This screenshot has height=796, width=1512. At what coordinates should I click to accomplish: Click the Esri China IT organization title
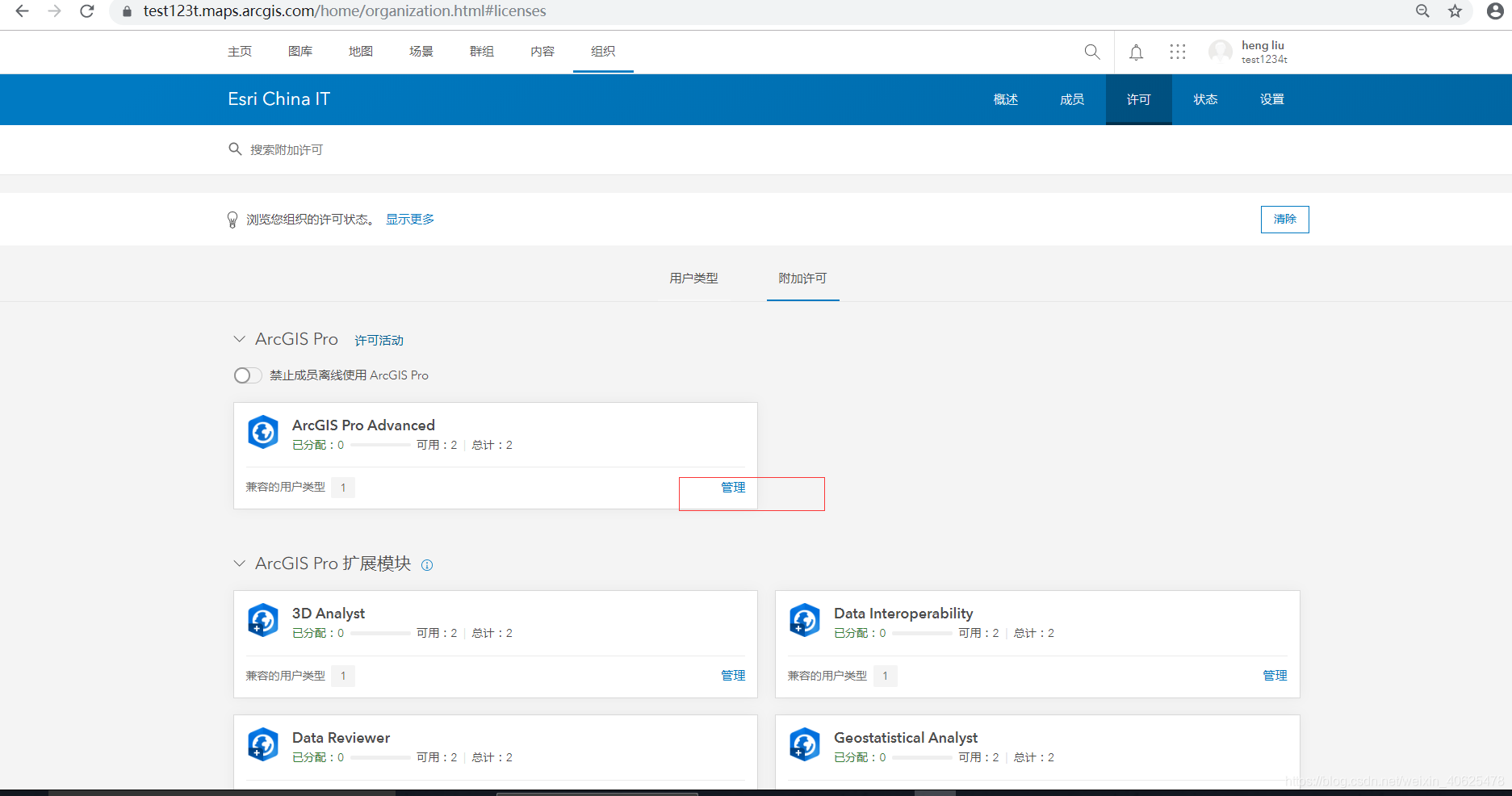pos(279,99)
